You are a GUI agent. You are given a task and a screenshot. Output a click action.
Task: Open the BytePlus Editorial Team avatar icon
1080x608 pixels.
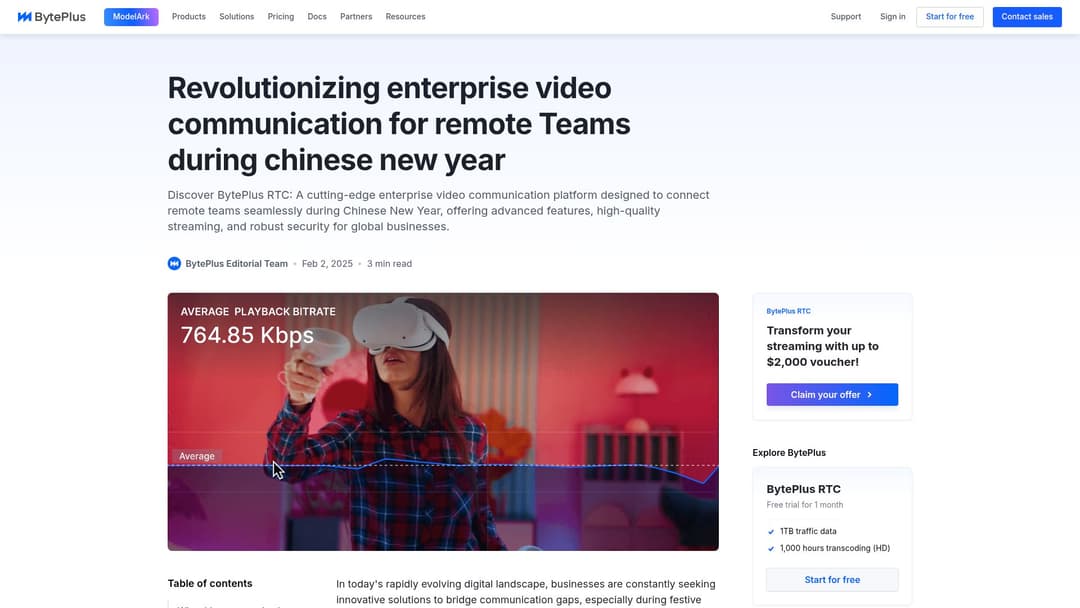pos(174,264)
